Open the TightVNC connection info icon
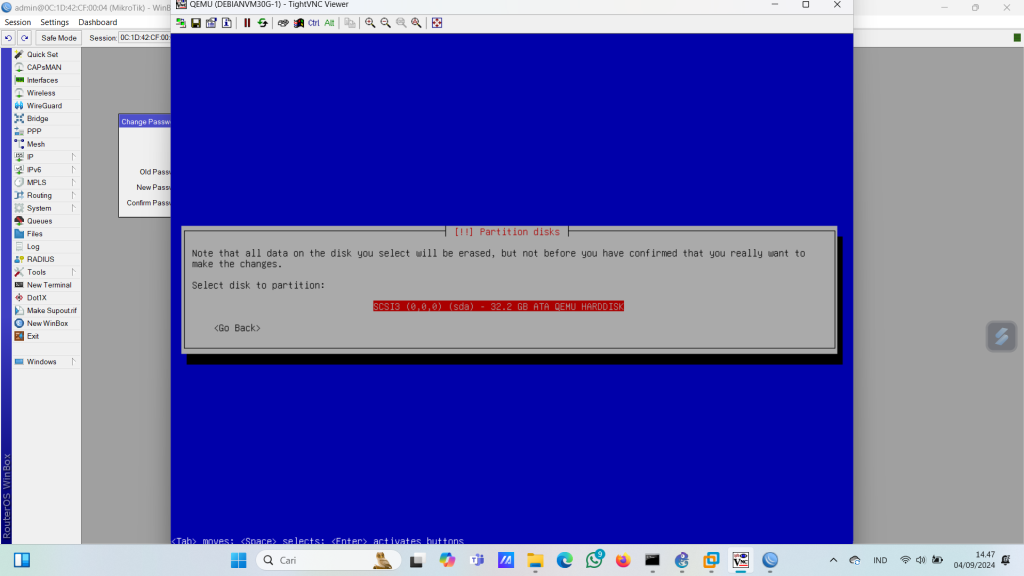Image resolution: width=1024 pixels, height=576 pixels. tap(227, 23)
